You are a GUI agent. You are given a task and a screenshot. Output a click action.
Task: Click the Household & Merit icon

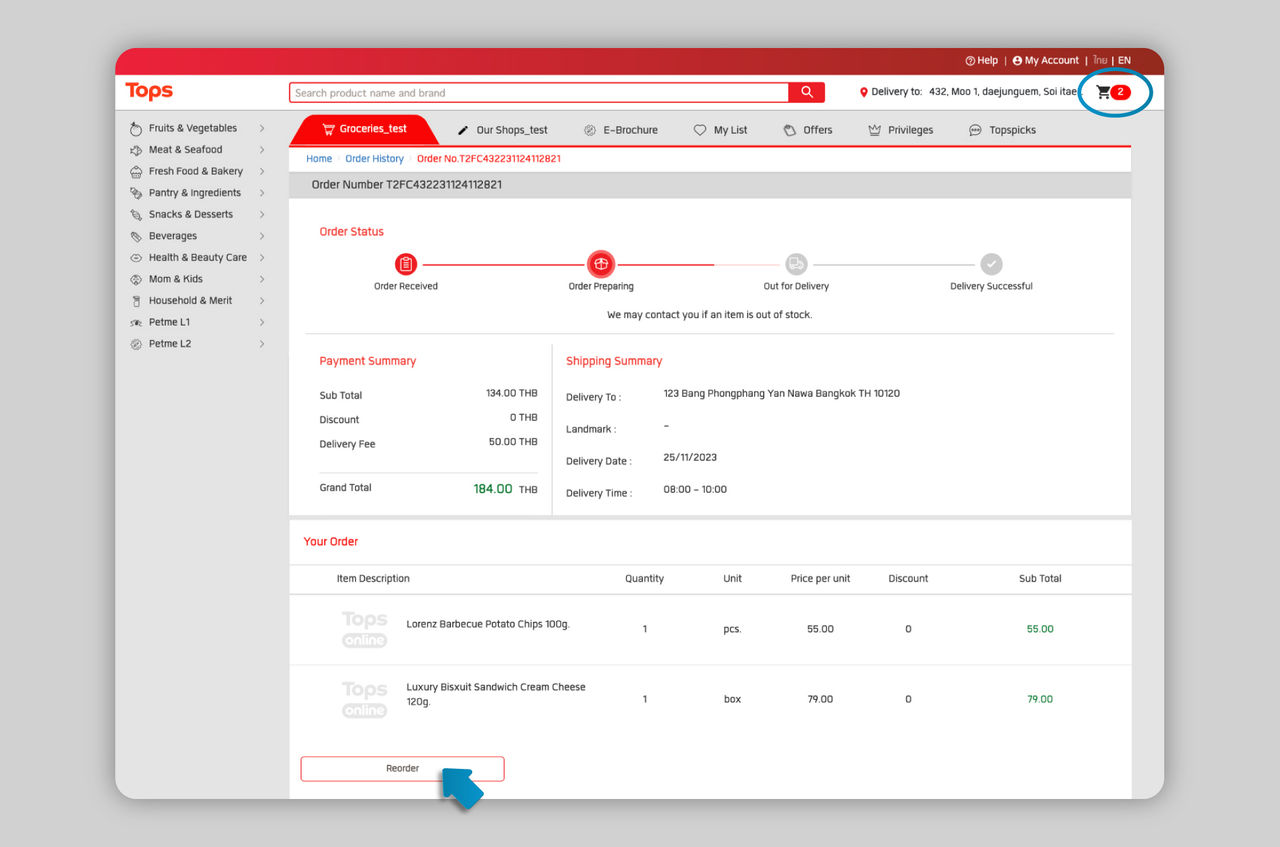137,300
